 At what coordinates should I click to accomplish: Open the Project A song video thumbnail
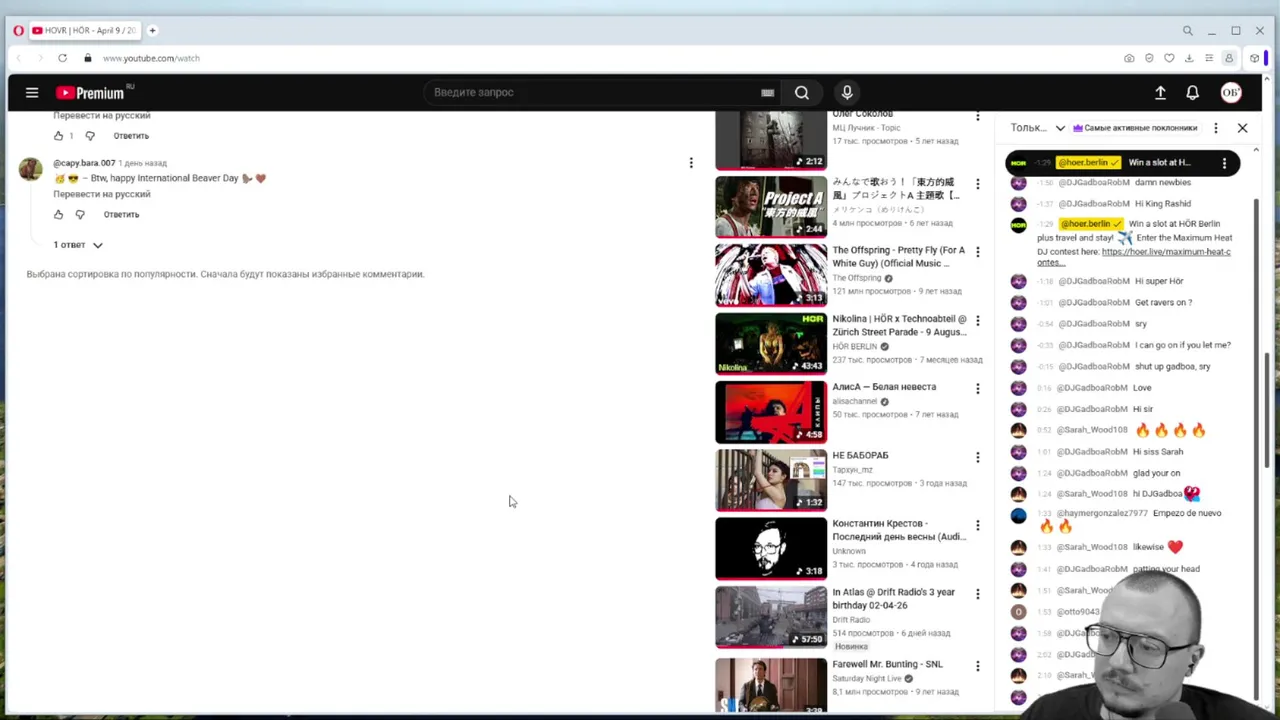coord(771,207)
